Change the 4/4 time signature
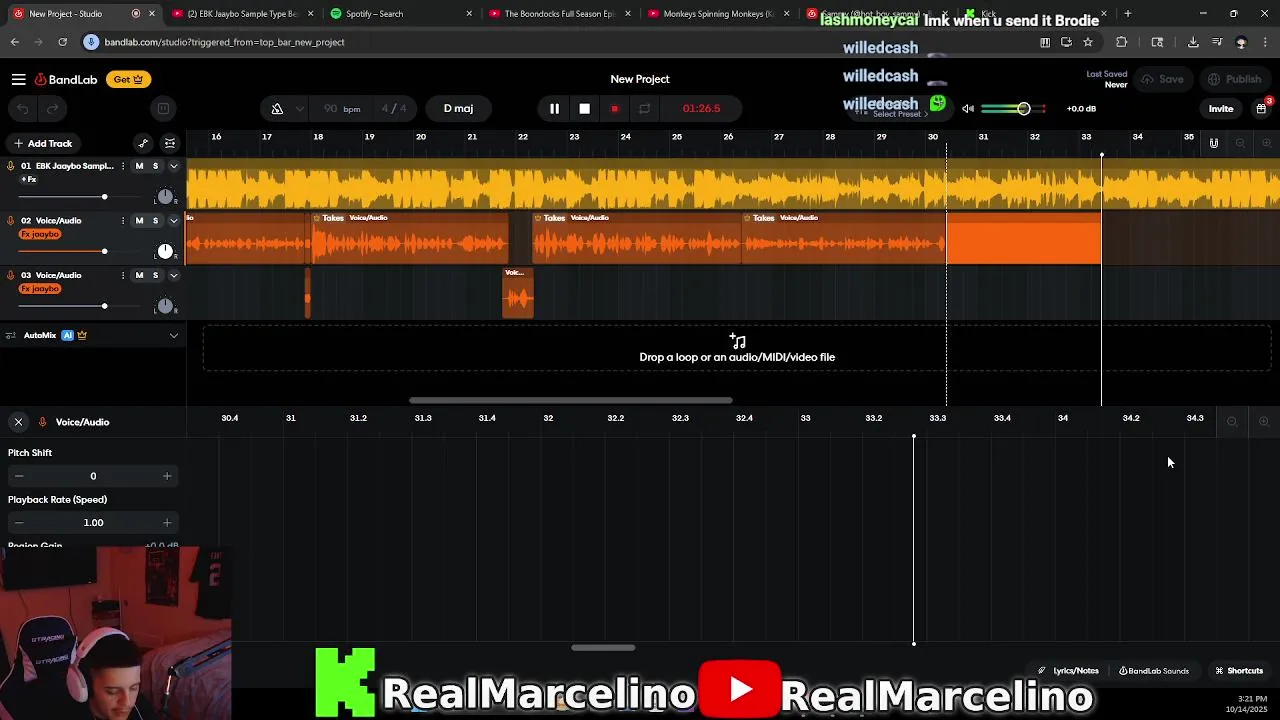Image resolution: width=1280 pixels, height=720 pixels. click(x=394, y=108)
